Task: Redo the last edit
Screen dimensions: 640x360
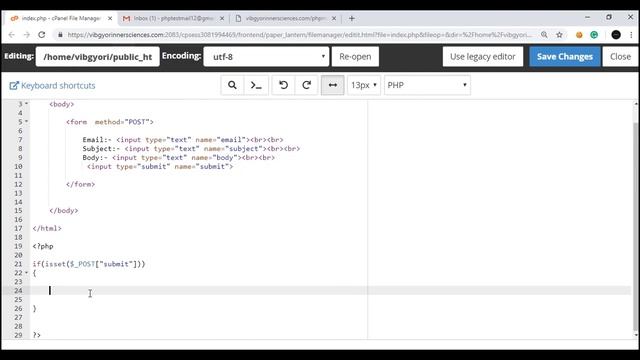Action: (x=307, y=85)
